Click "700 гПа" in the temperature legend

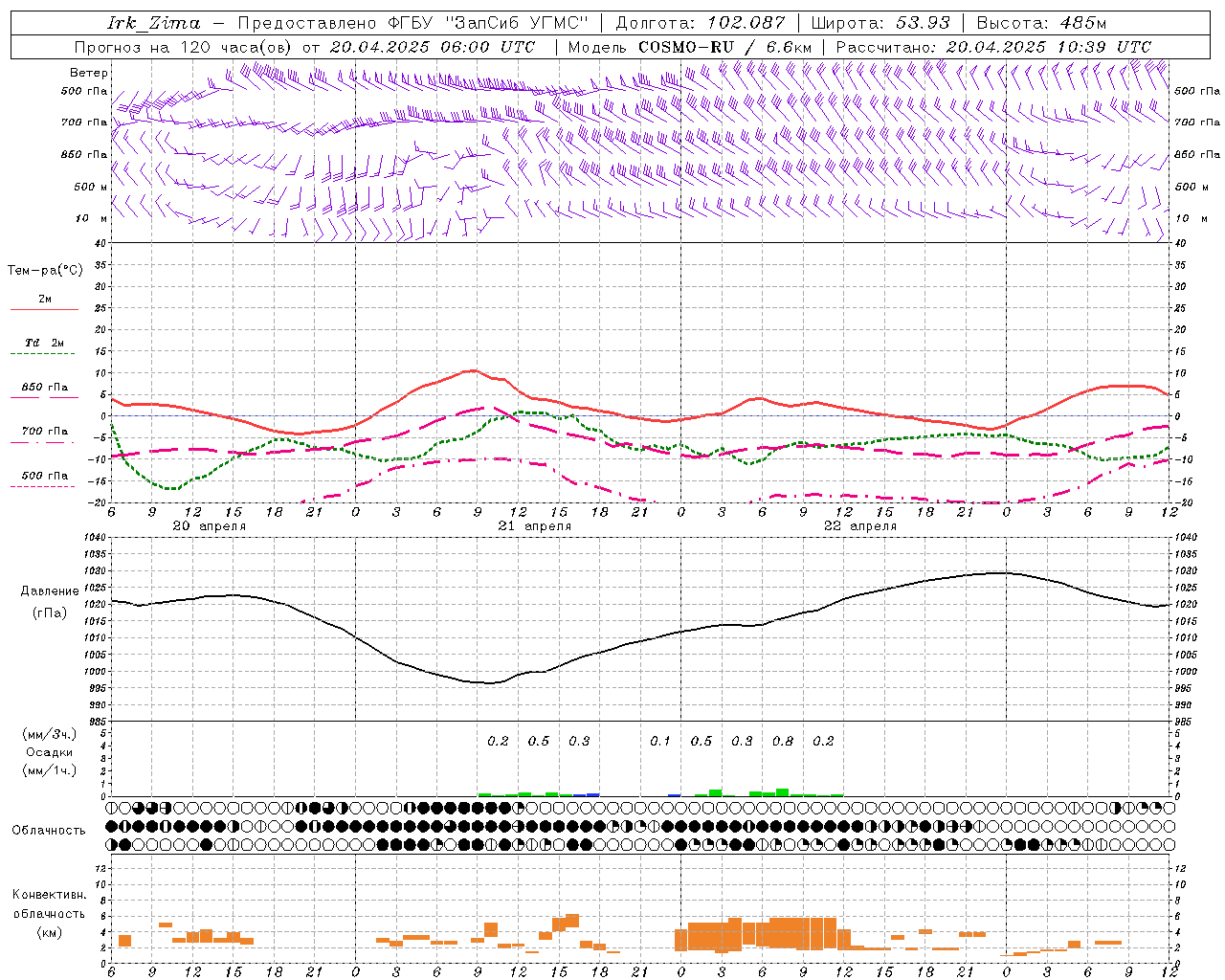[44, 432]
